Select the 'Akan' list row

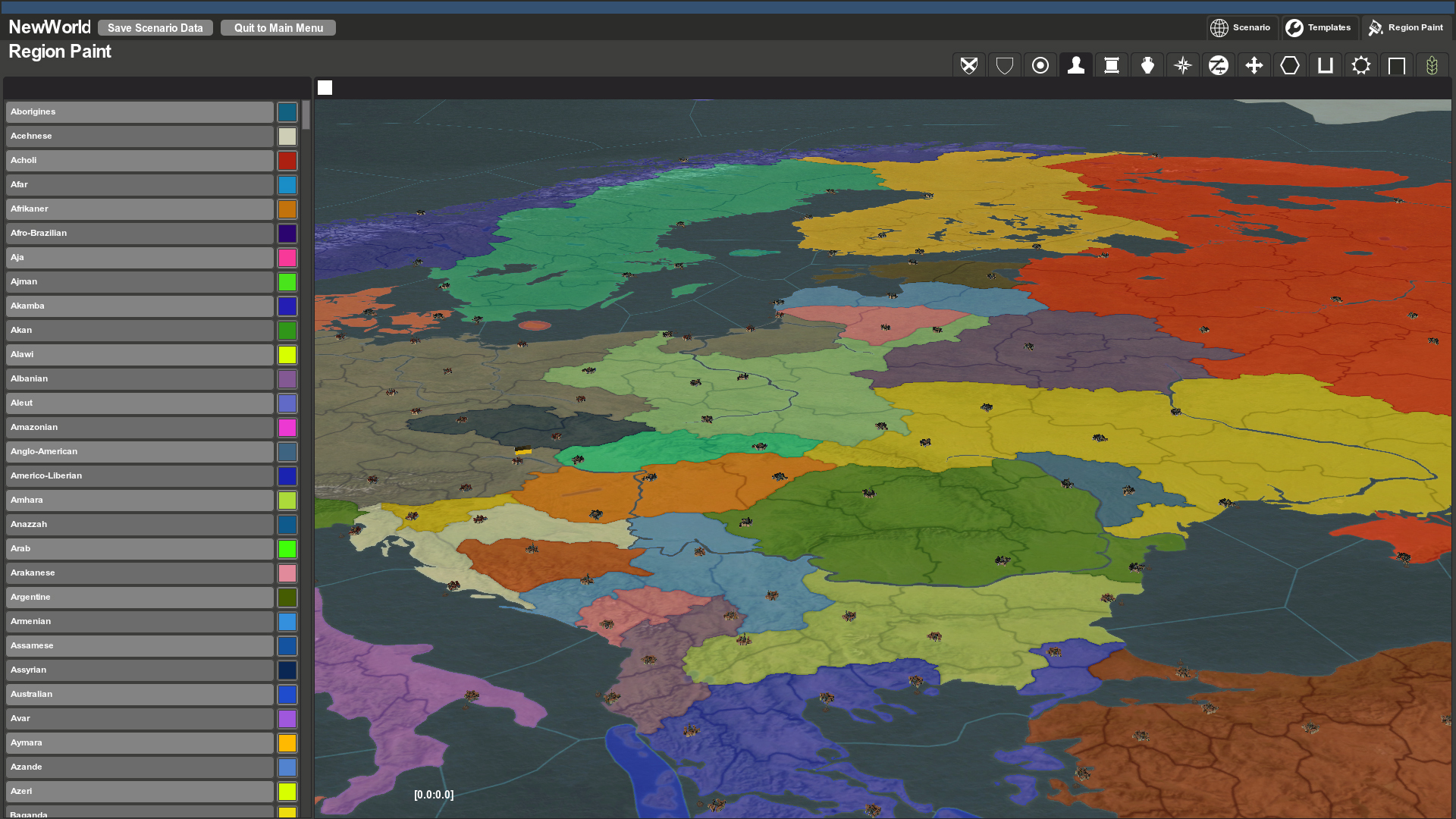point(140,331)
